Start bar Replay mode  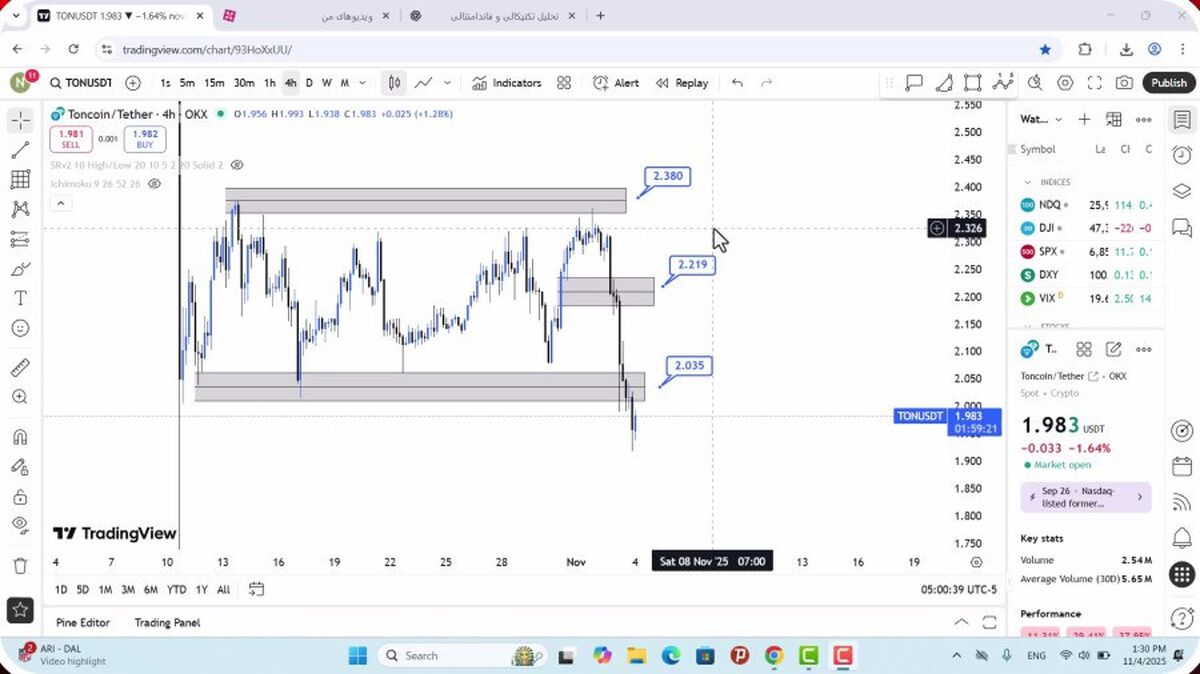coord(682,83)
